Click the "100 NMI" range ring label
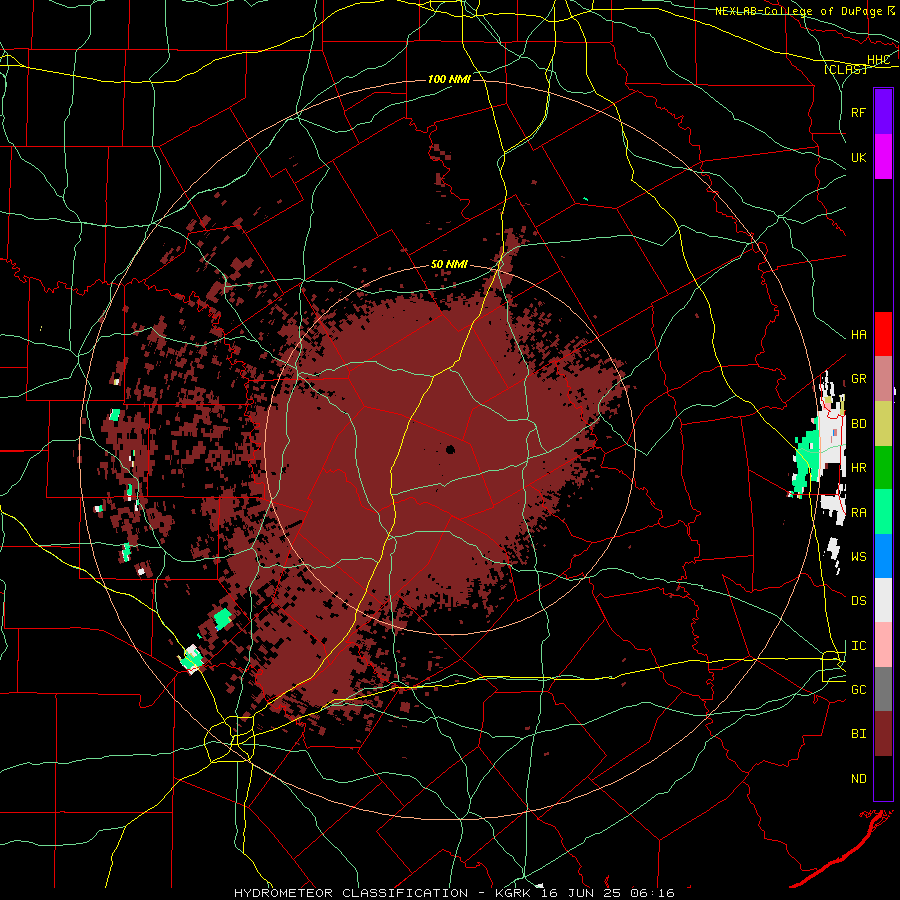The width and height of the screenshot is (900, 900). tap(449, 79)
